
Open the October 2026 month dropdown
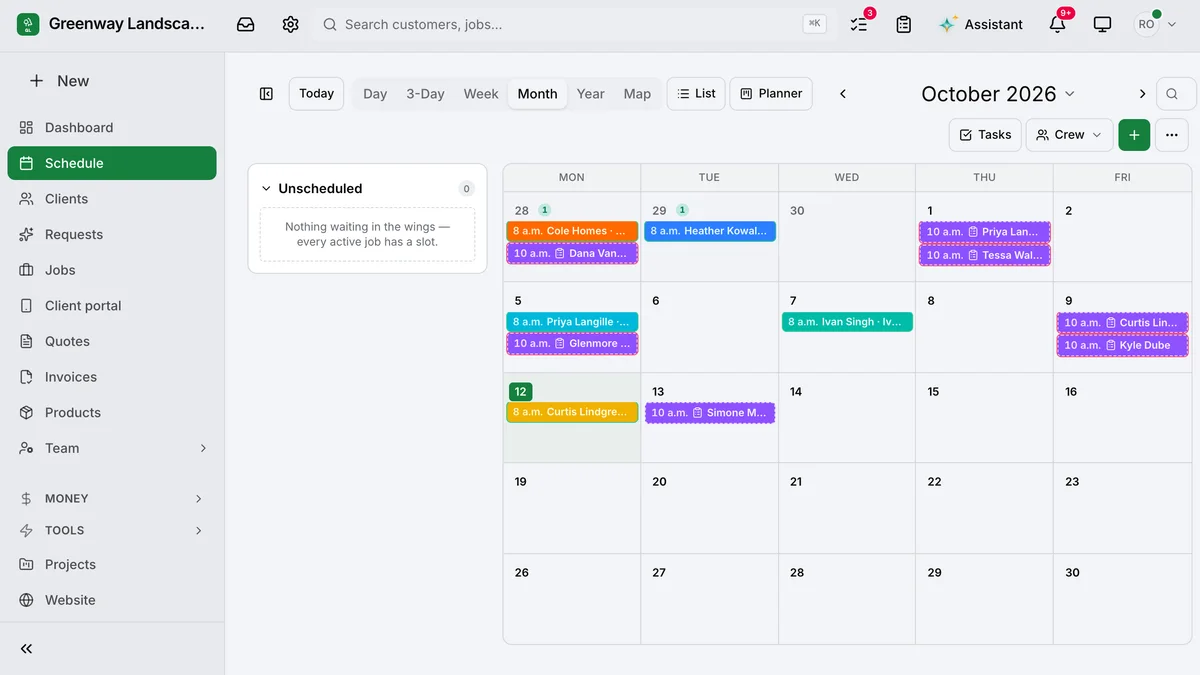coord(998,94)
